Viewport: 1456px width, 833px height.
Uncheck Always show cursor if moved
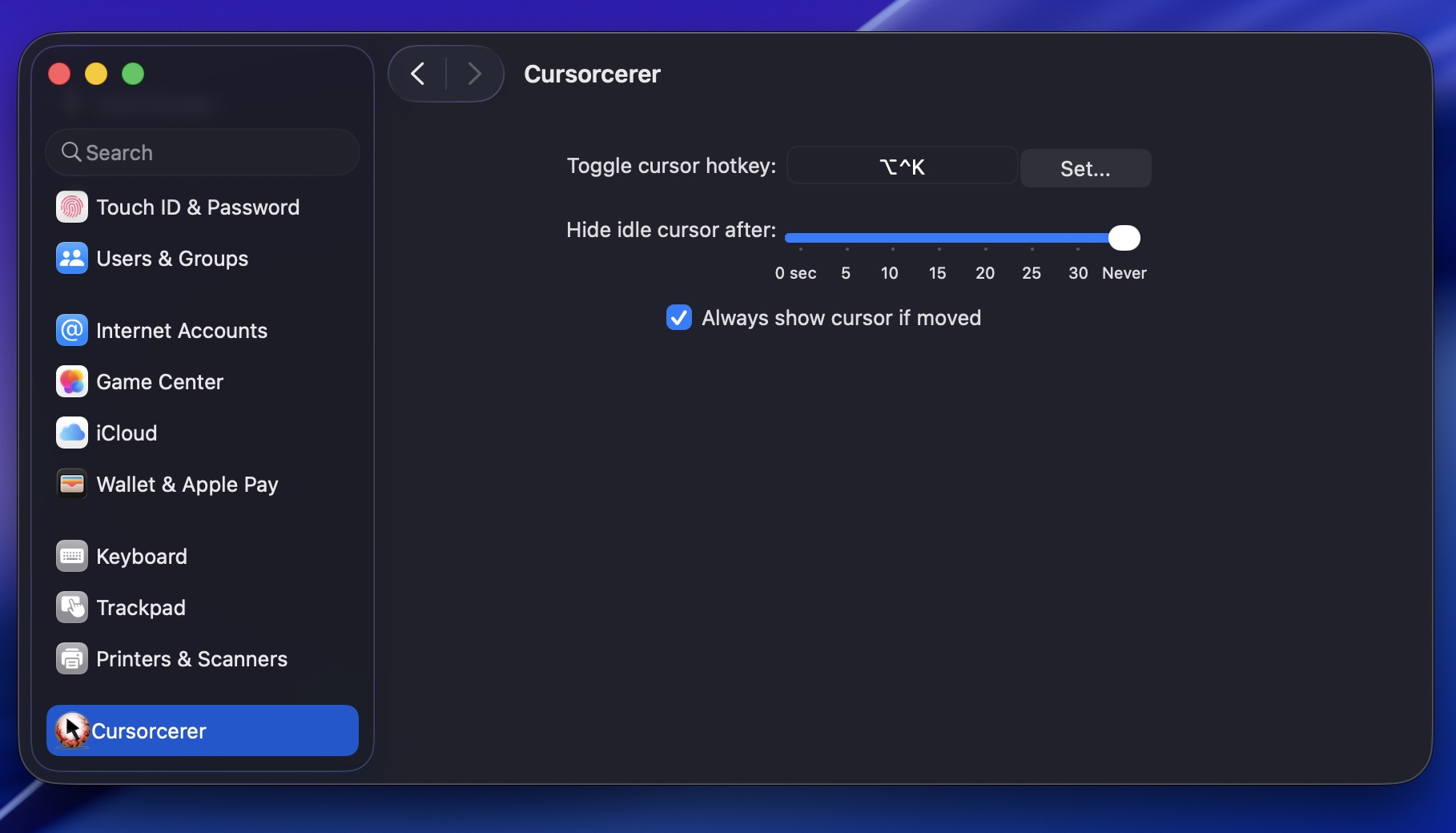click(679, 318)
